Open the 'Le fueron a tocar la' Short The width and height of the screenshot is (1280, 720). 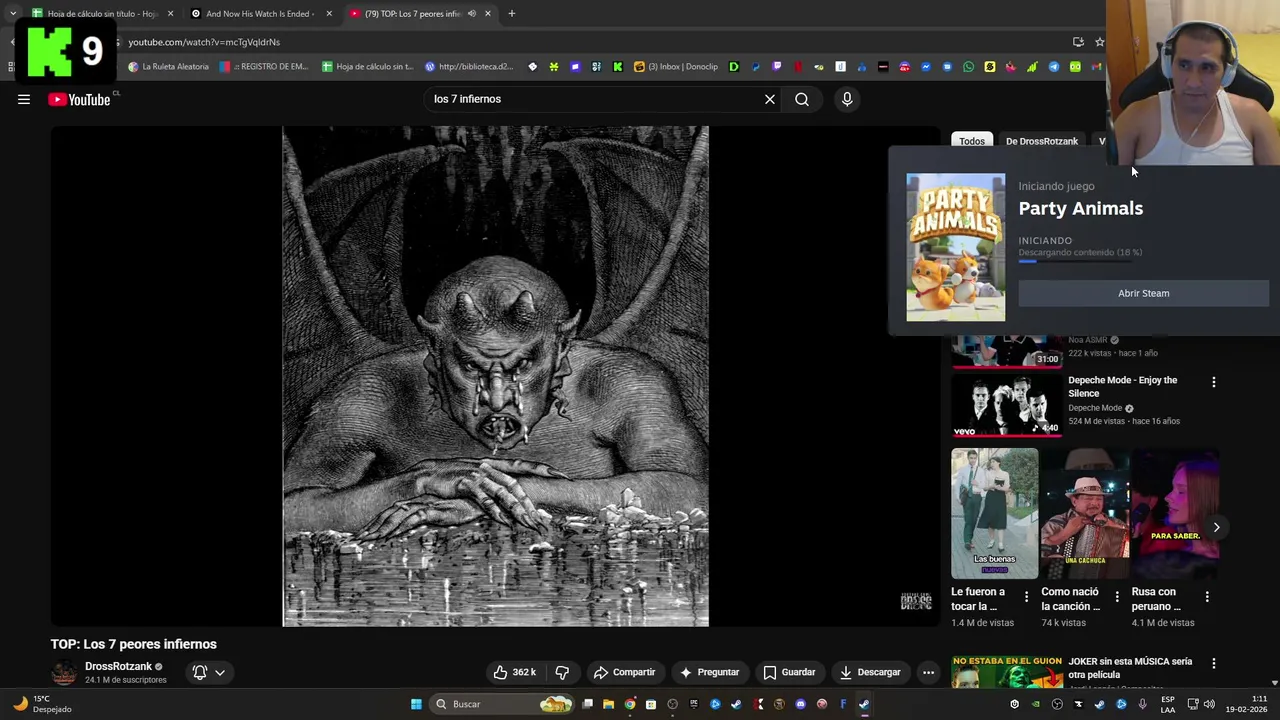pyautogui.click(x=994, y=513)
